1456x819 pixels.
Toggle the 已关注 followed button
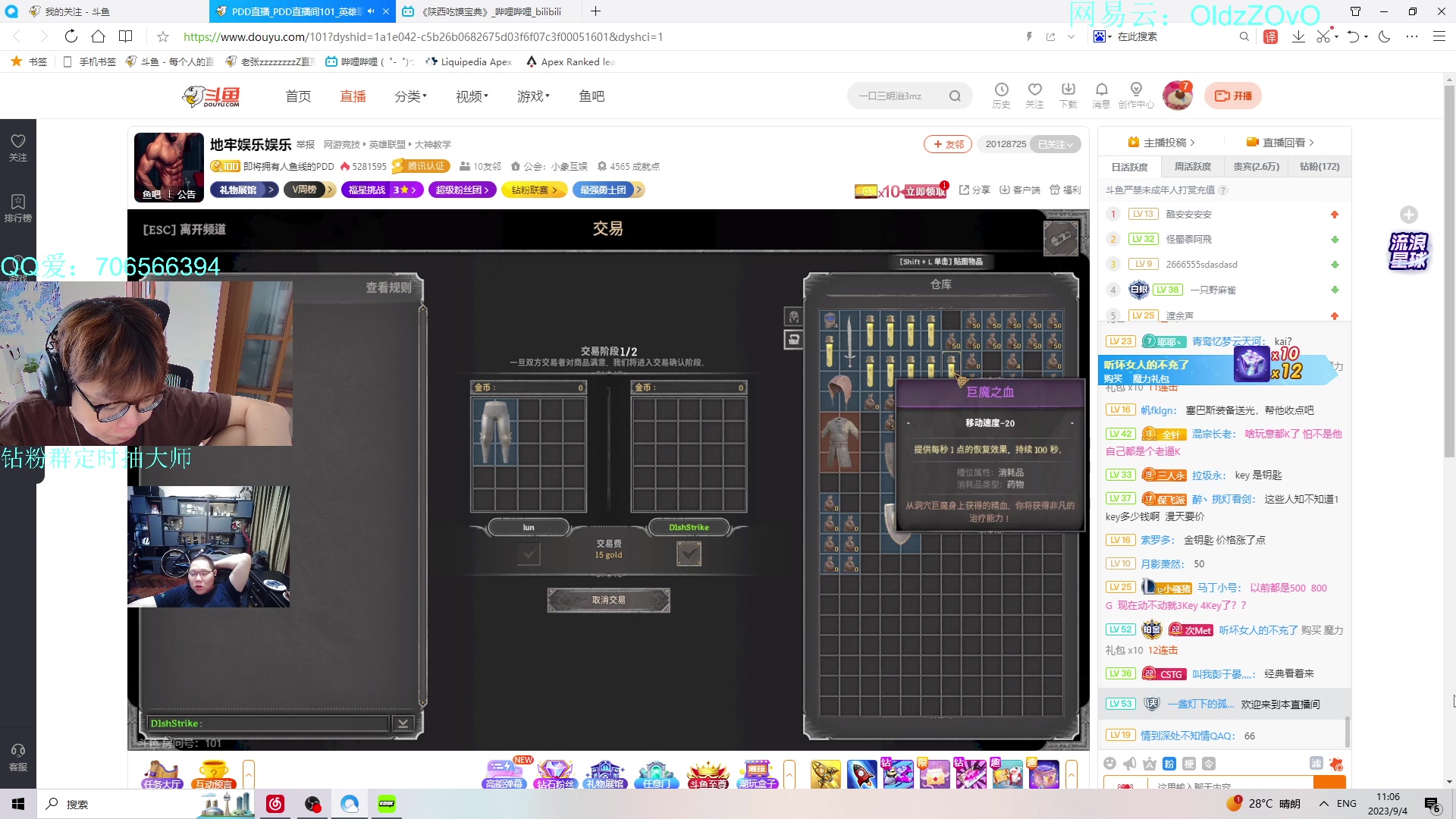click(1056, 144)
